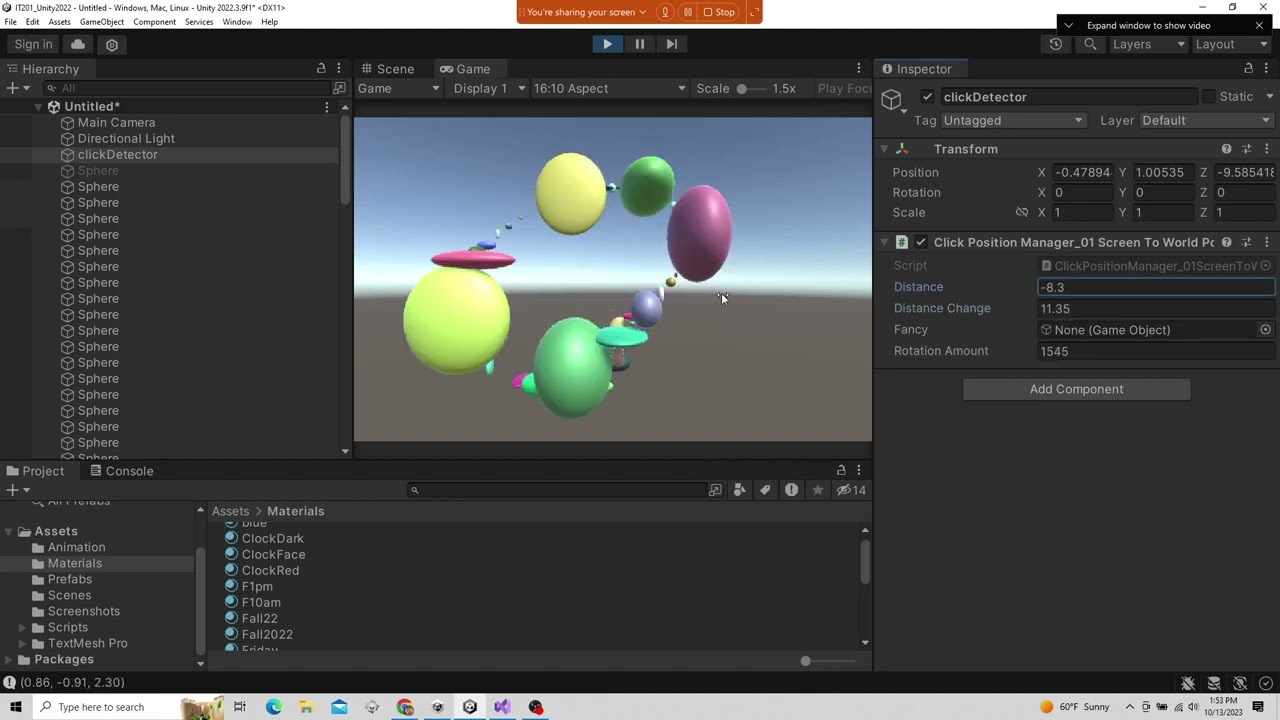The height and width of the screenshot is (720, 1280).
Task: Open Click Position Manager options menu
Action: pos(1266,242)
